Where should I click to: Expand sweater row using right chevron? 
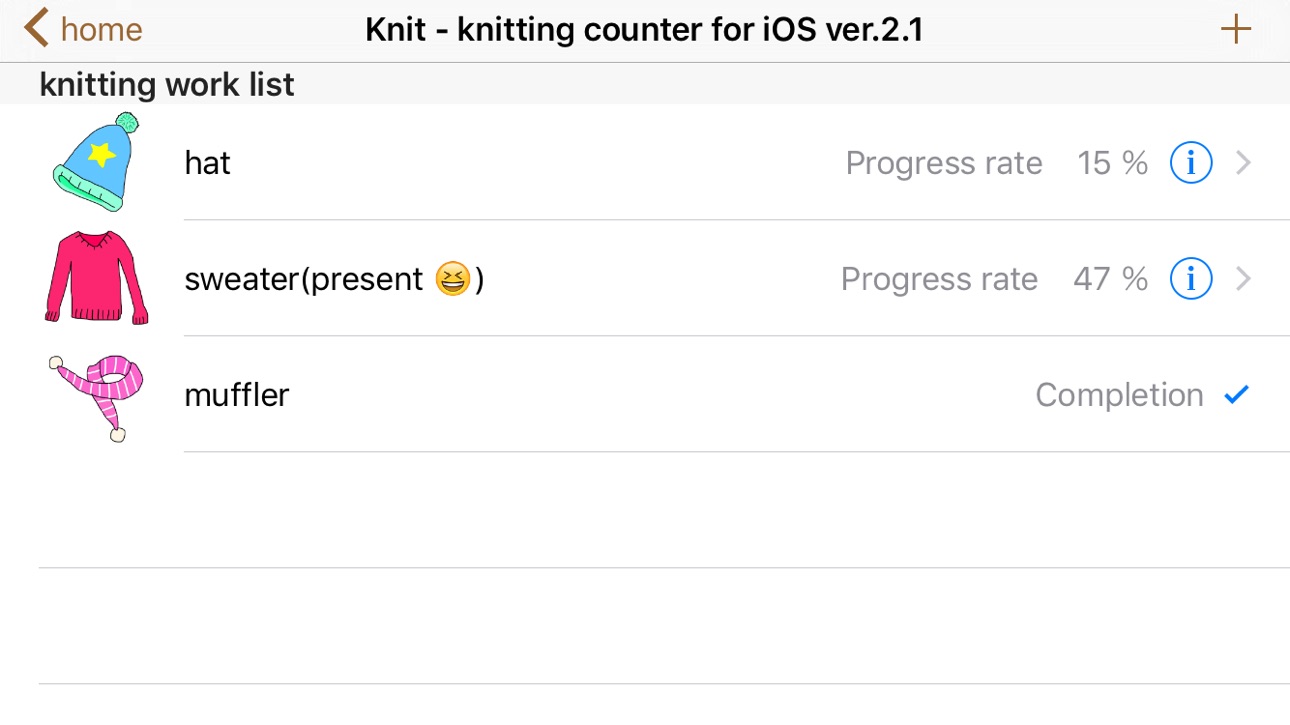[1243, 278]
